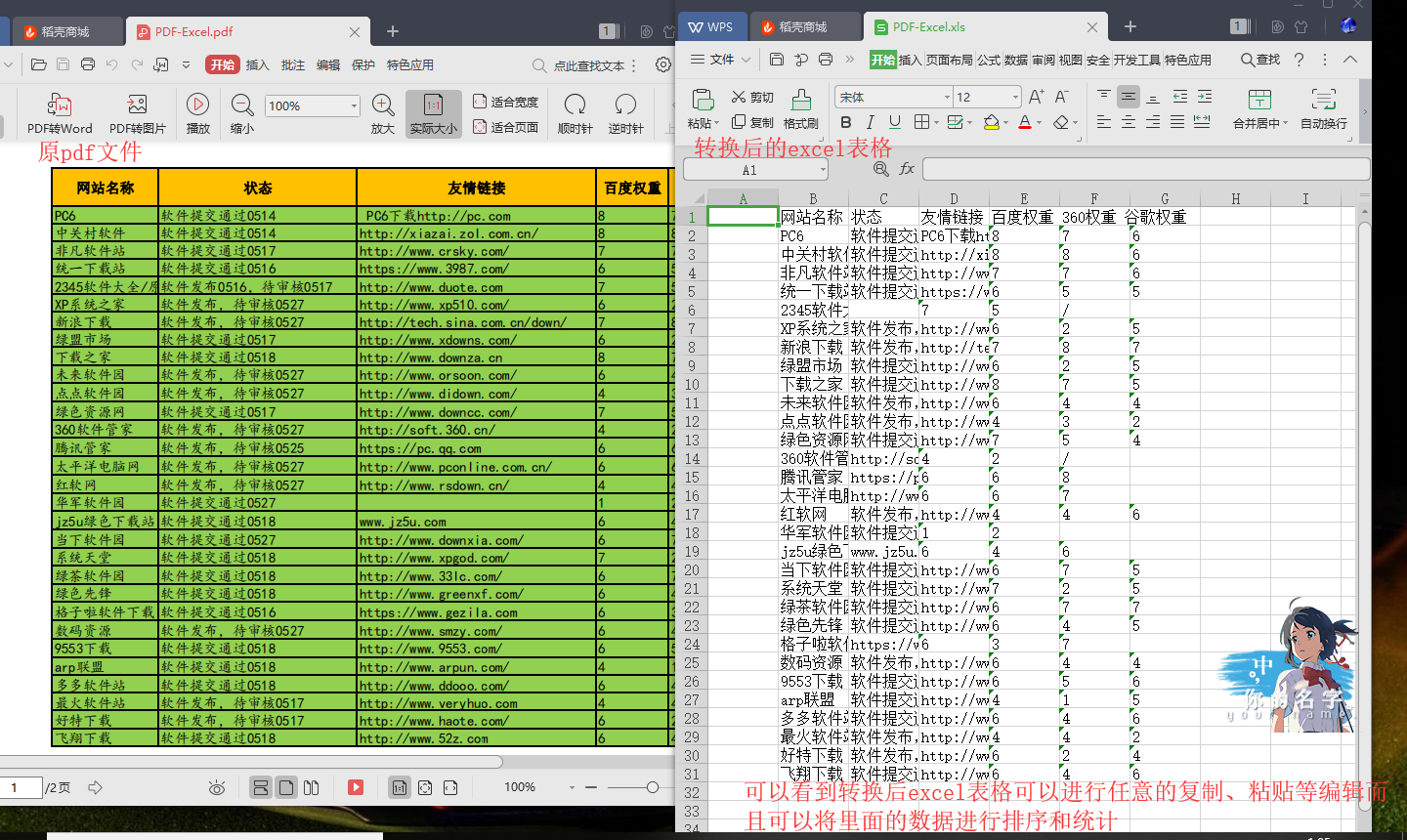Switch to the 公式 ribbon tab
The width and height of the screenshot is (1407, 840).
[x=989, y=60]
